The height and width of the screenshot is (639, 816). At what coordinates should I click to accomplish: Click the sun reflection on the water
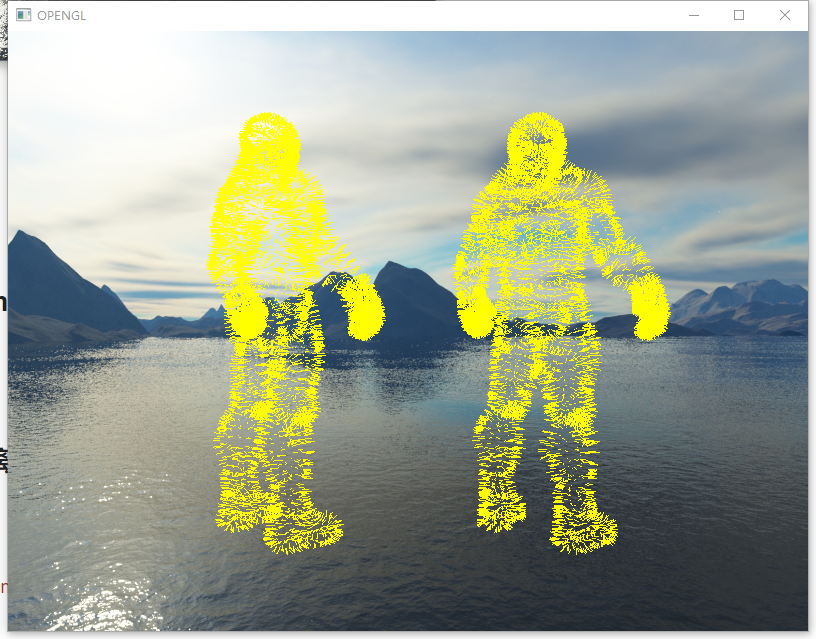(110, 600)
